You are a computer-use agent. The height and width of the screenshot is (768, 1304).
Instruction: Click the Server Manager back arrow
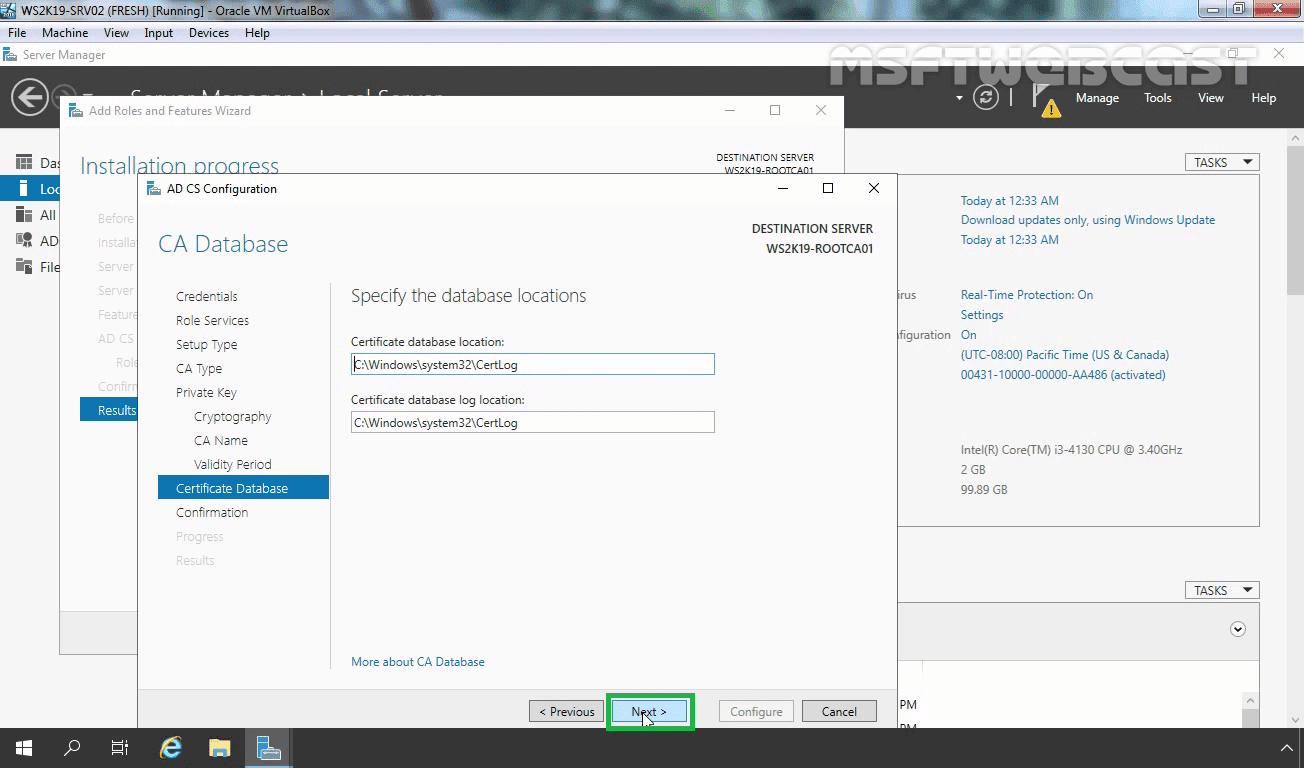[x=29, y=97]
